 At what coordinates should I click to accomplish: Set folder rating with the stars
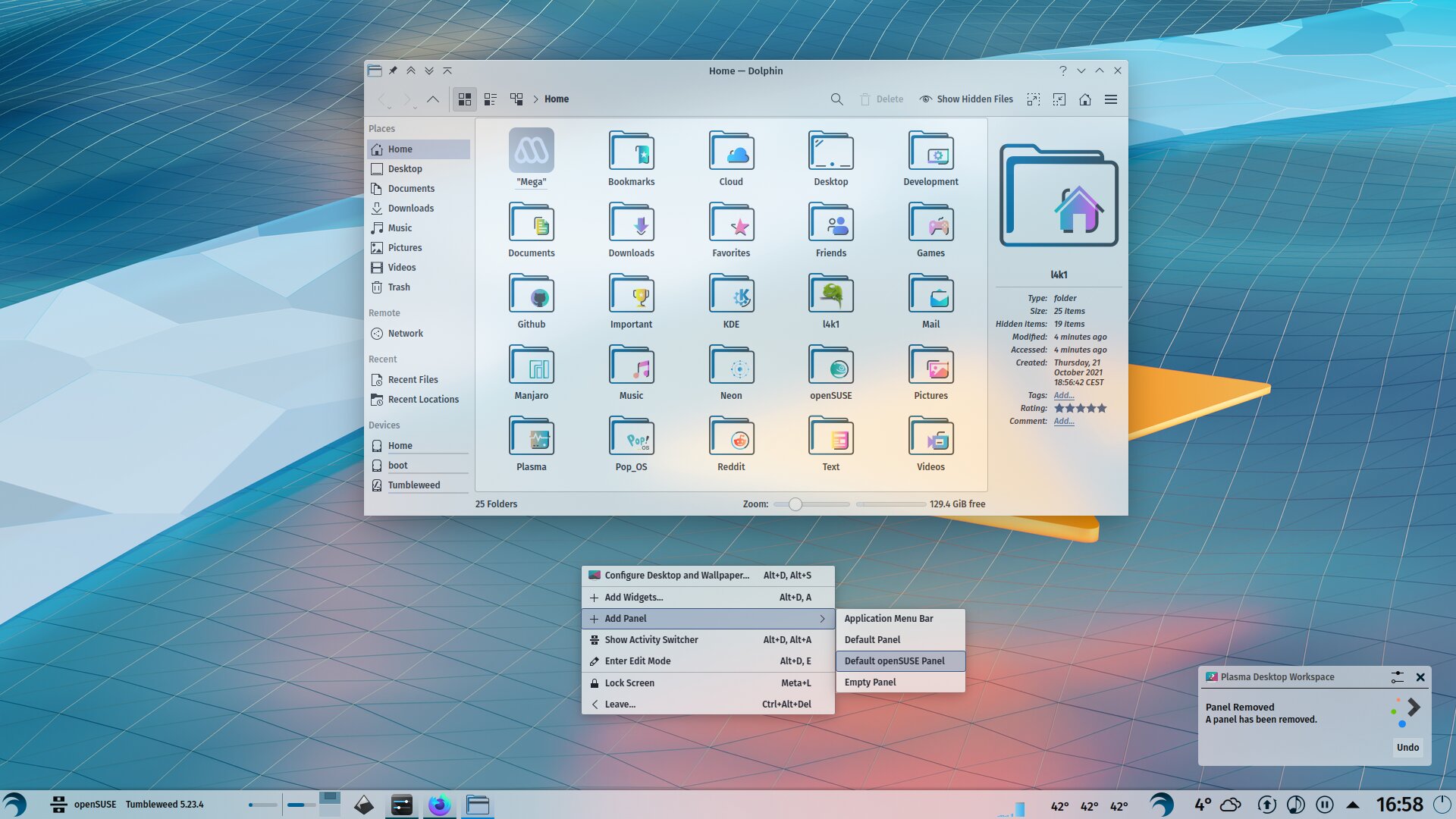pos(1080,408)
